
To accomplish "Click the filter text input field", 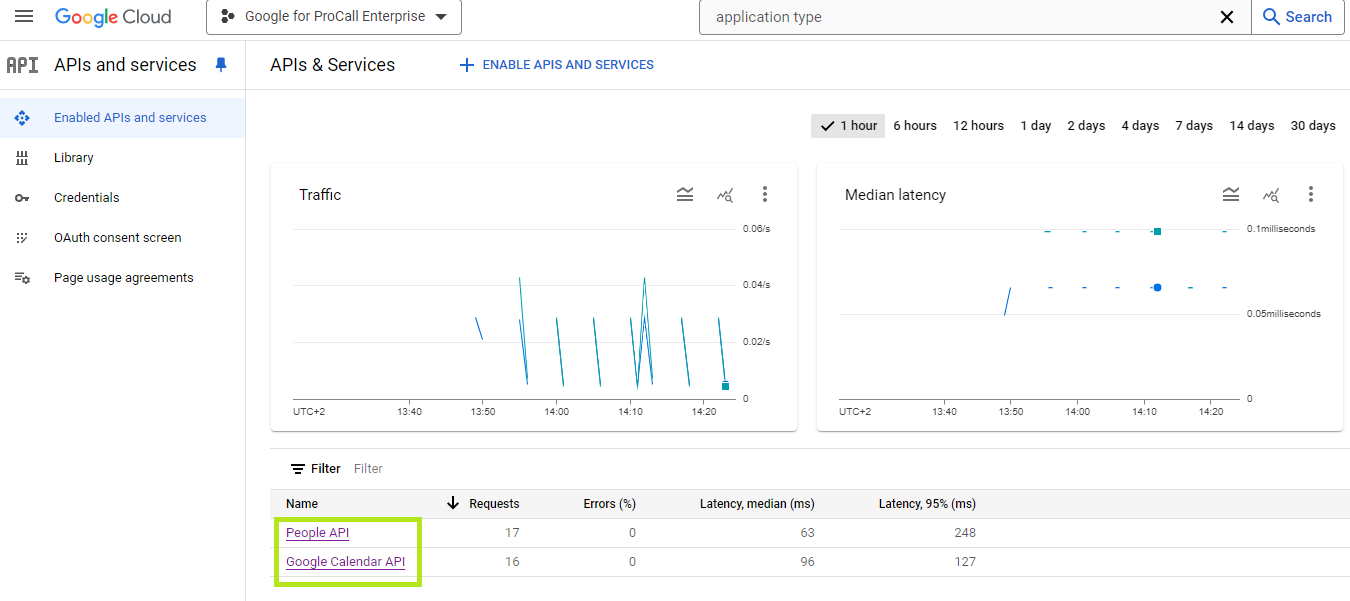I will coord(500,469).
